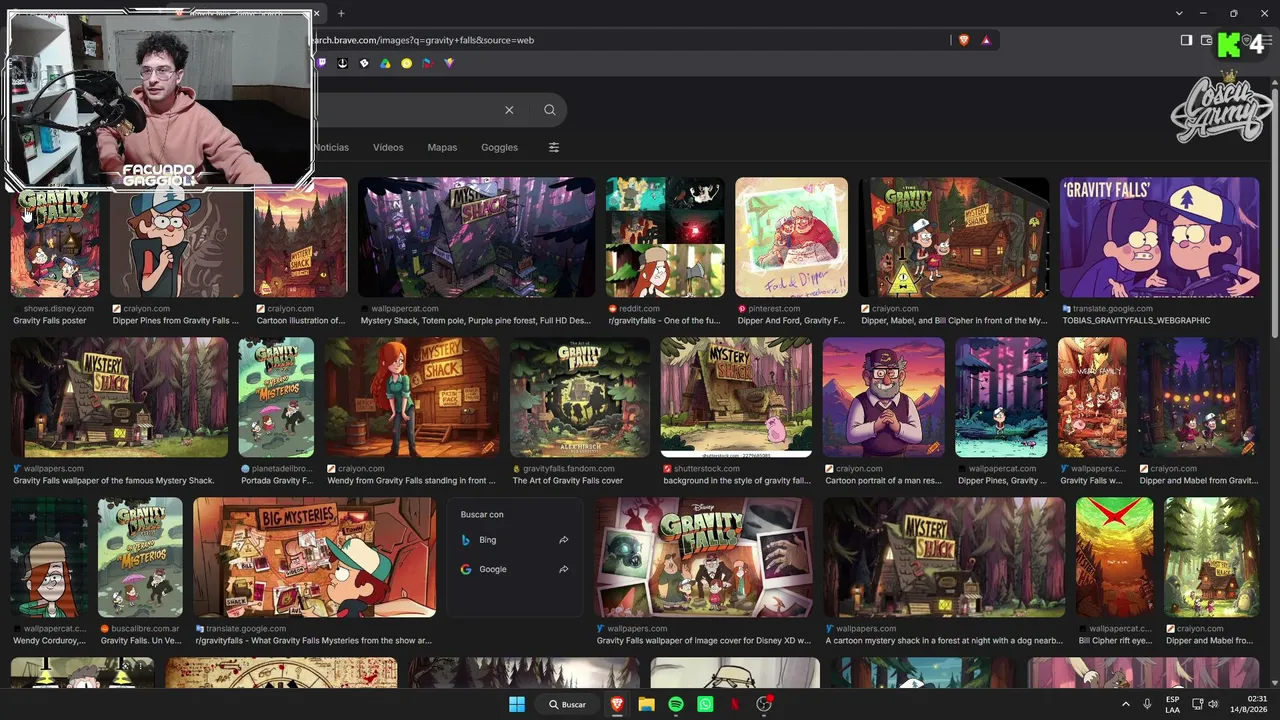Click the Brave Shields lion icon in address bar
The width and height of the screenshot is (1280, 720).
pos(964,40)
